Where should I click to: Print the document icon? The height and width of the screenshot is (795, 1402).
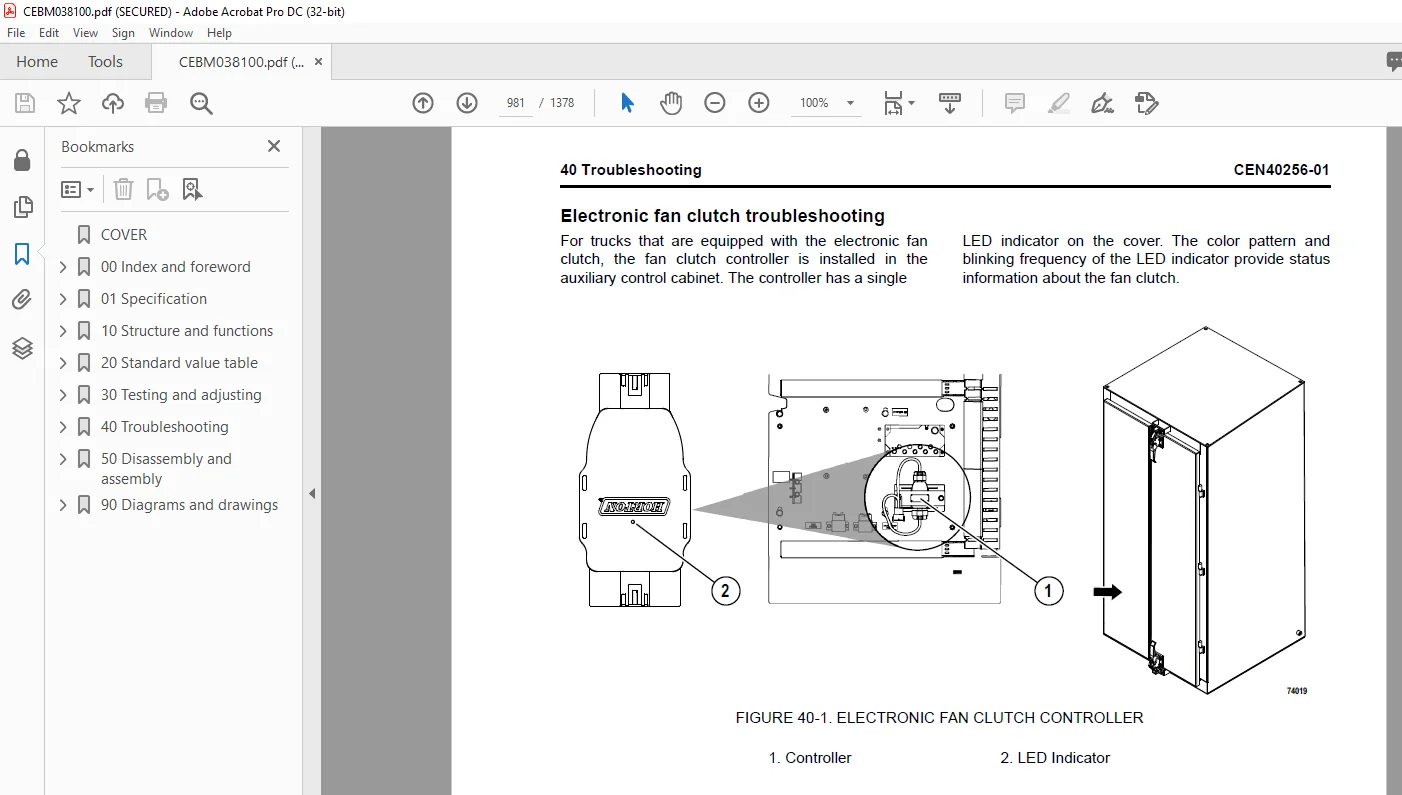click(156, 103)
